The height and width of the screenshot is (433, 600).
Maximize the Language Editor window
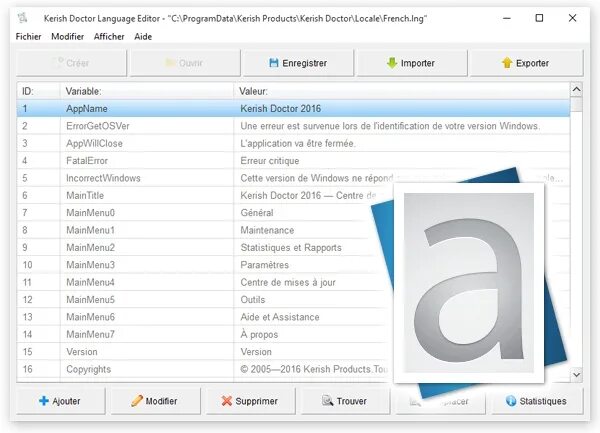click(539, 18)
